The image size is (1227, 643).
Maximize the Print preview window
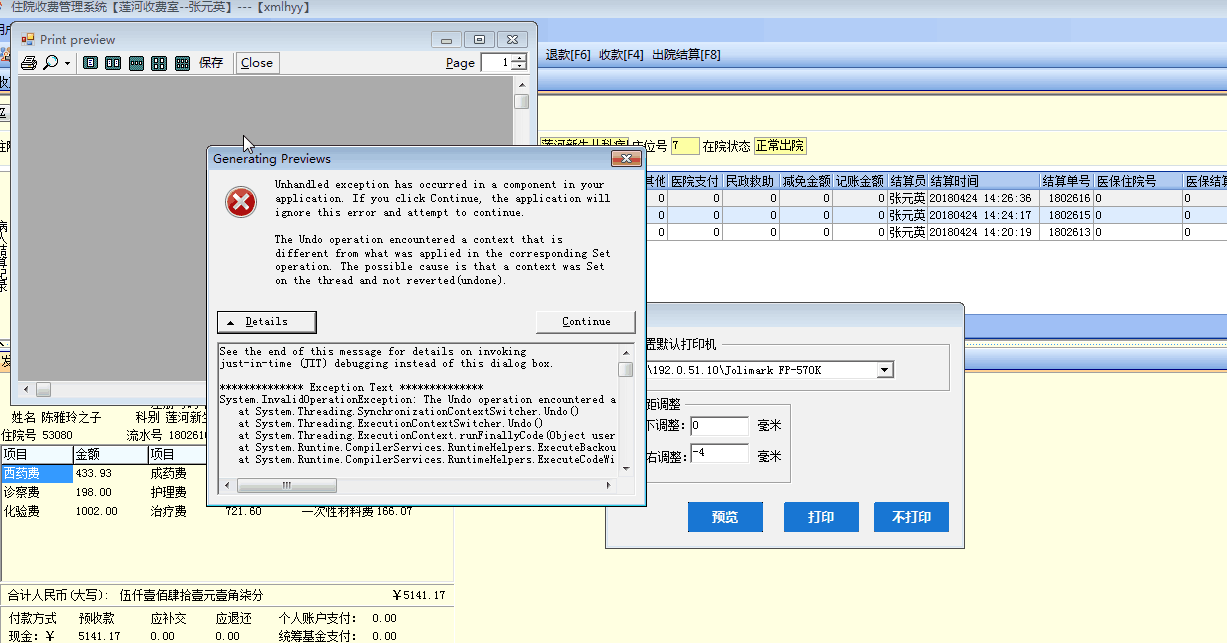(480, 39)
